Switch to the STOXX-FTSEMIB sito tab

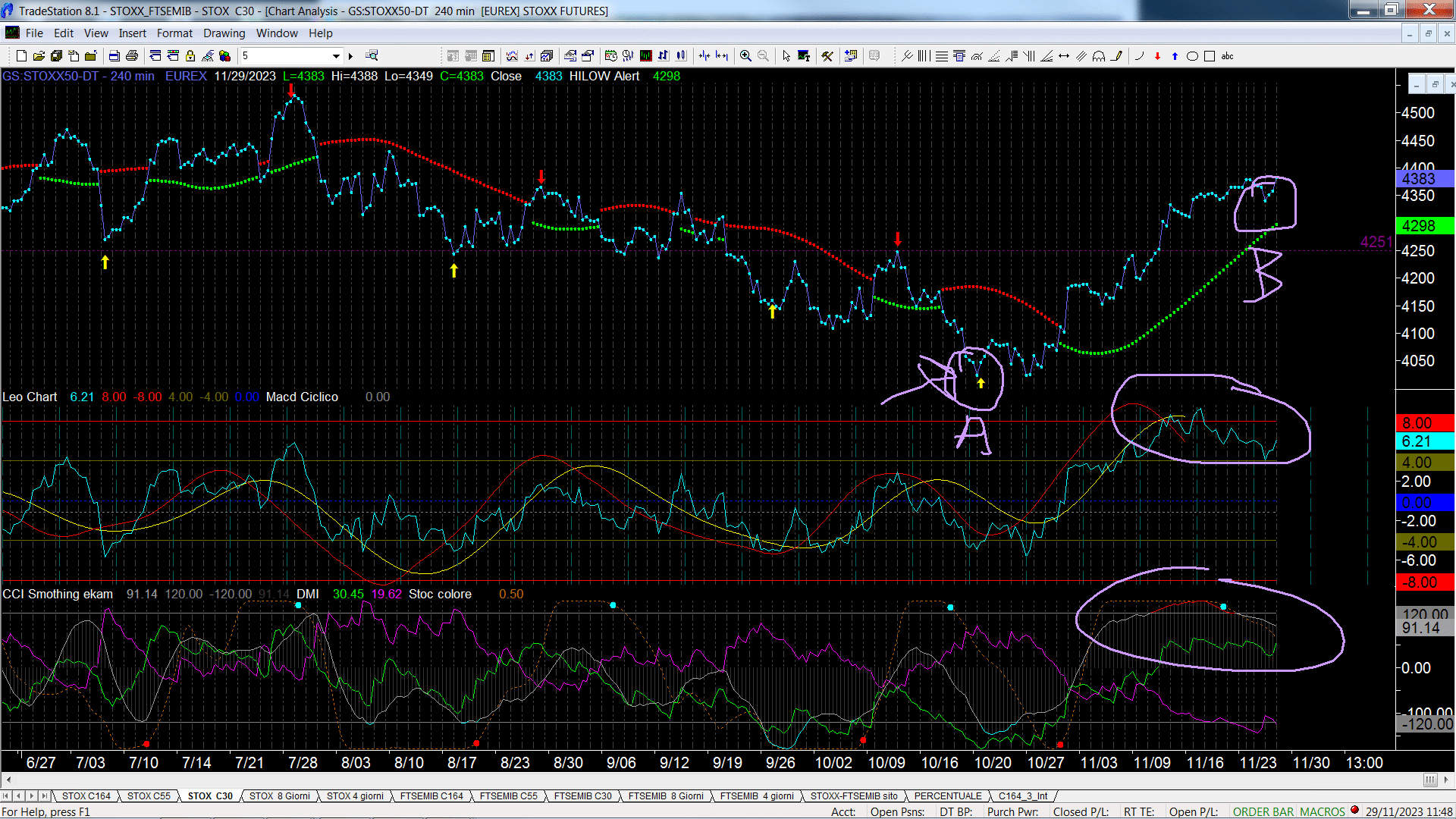(x=854, y=796)
